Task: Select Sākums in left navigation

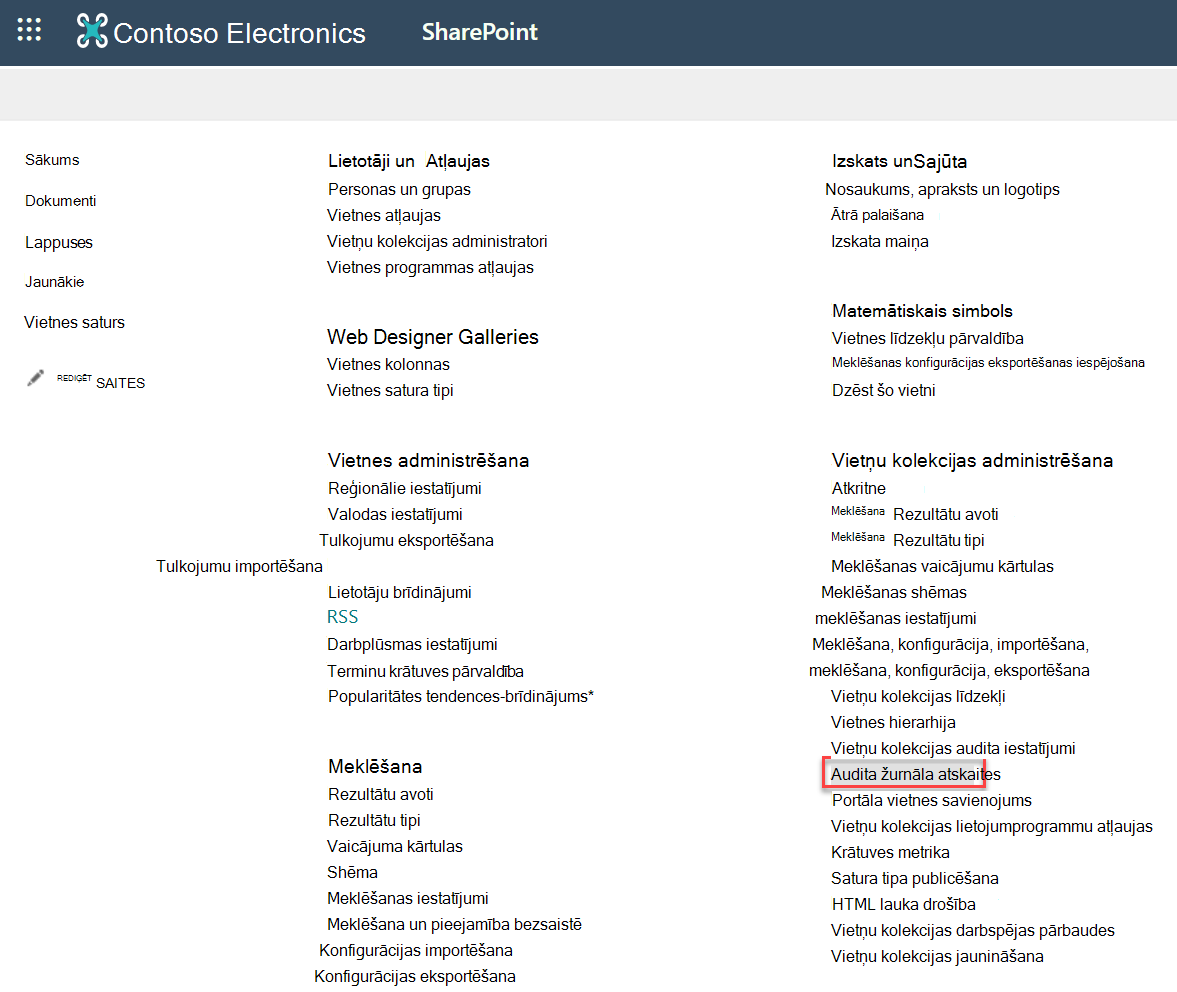Action: coord(52,160)
